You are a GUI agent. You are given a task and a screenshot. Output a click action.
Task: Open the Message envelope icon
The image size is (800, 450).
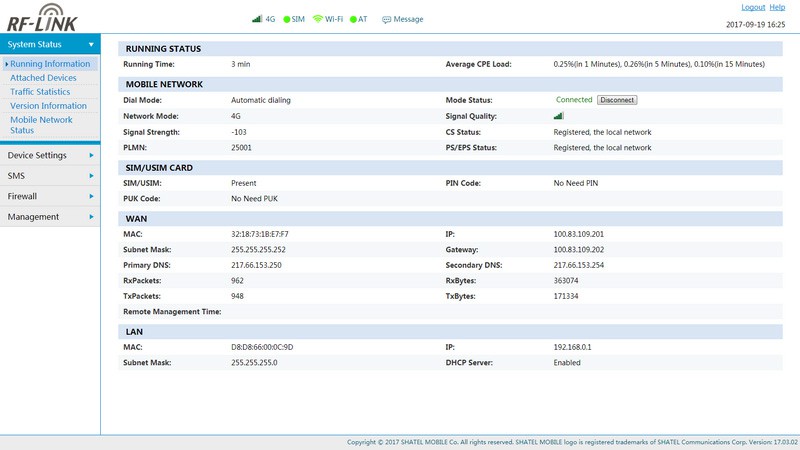[386, 19]
